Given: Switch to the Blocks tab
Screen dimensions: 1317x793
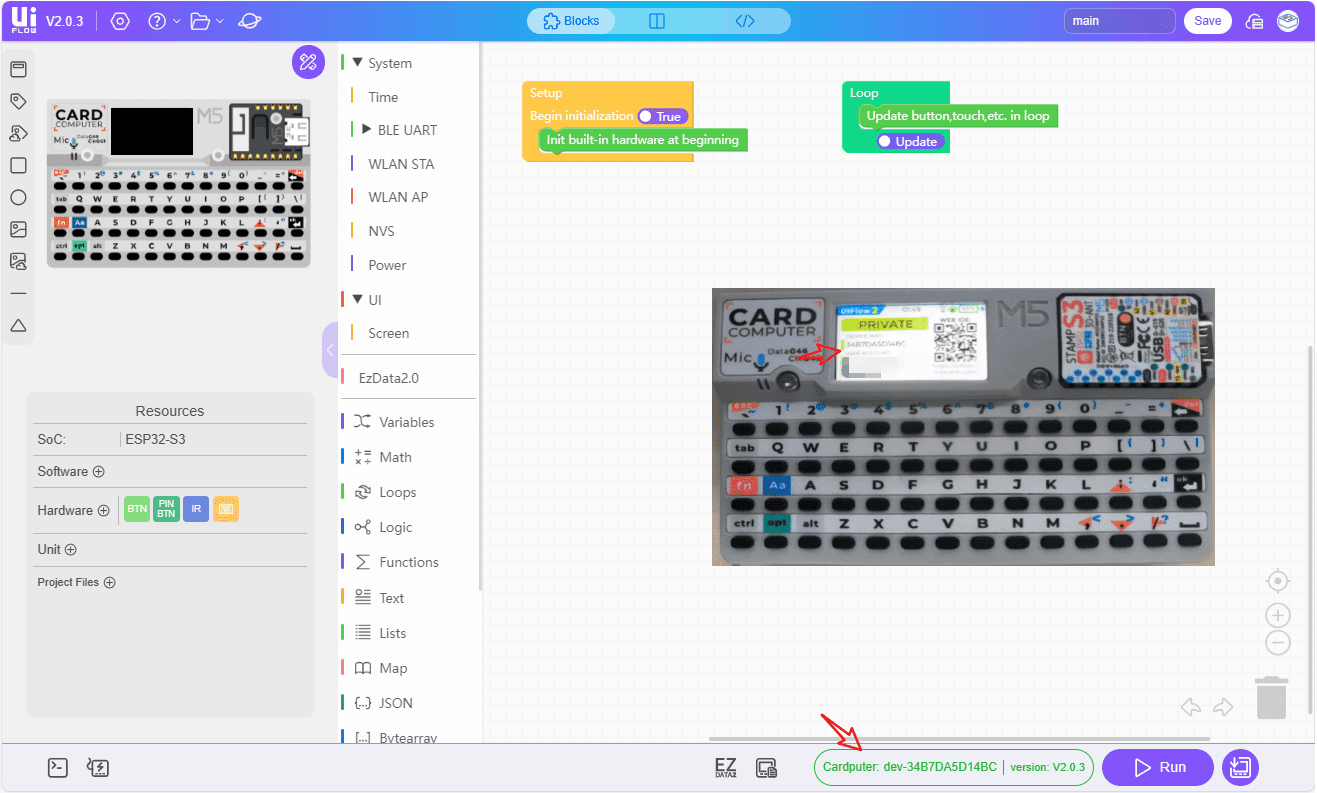Looking at the screenshot, I should point(570,20).
